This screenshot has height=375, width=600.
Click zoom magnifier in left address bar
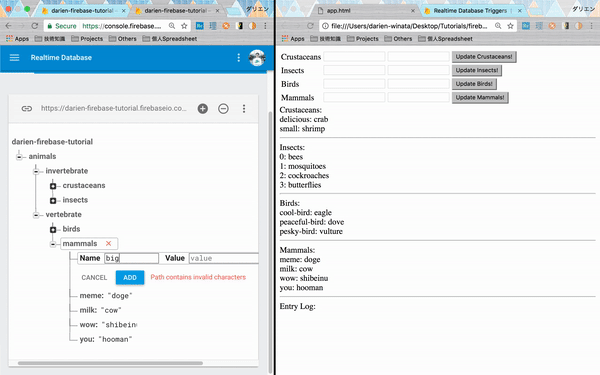tap(172, 26)
